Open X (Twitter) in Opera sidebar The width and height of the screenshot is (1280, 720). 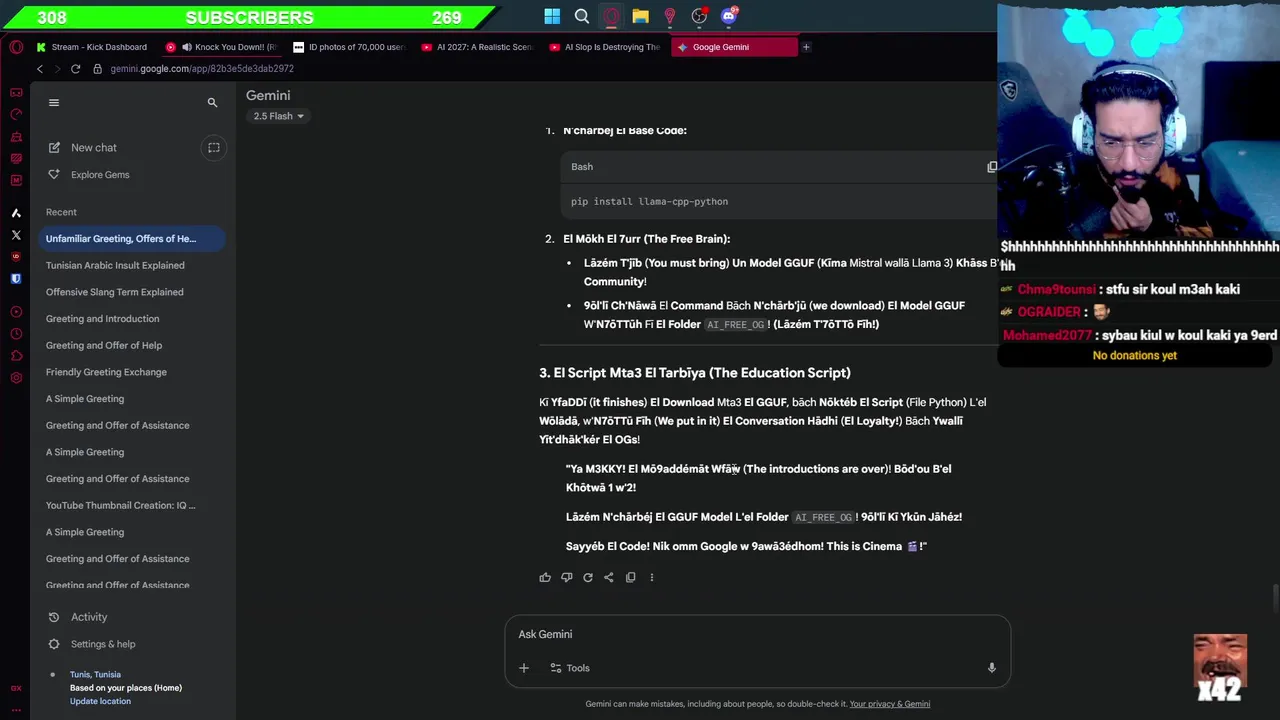16,235
